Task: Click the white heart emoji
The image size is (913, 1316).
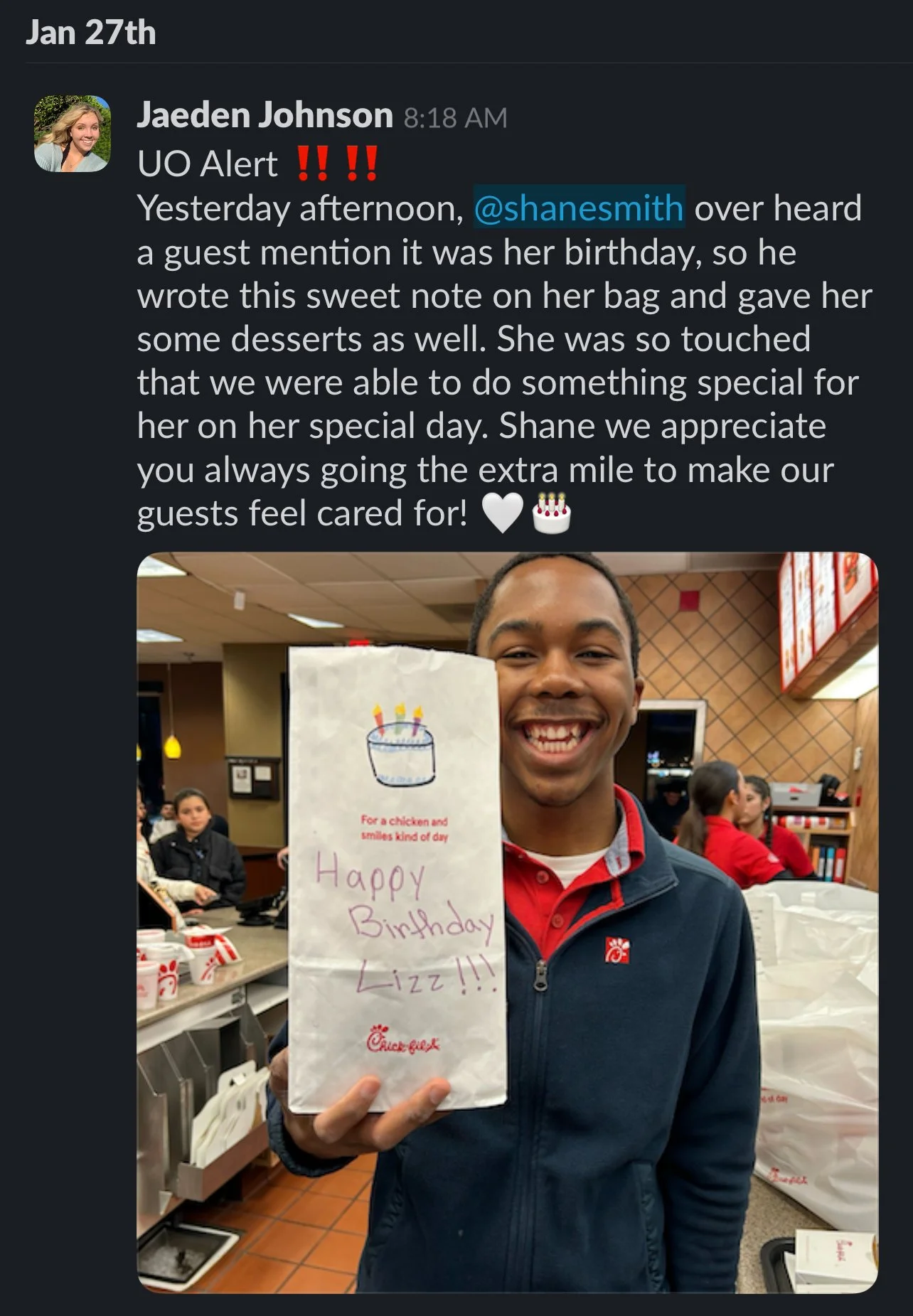Action: click(x=503, y=513)
